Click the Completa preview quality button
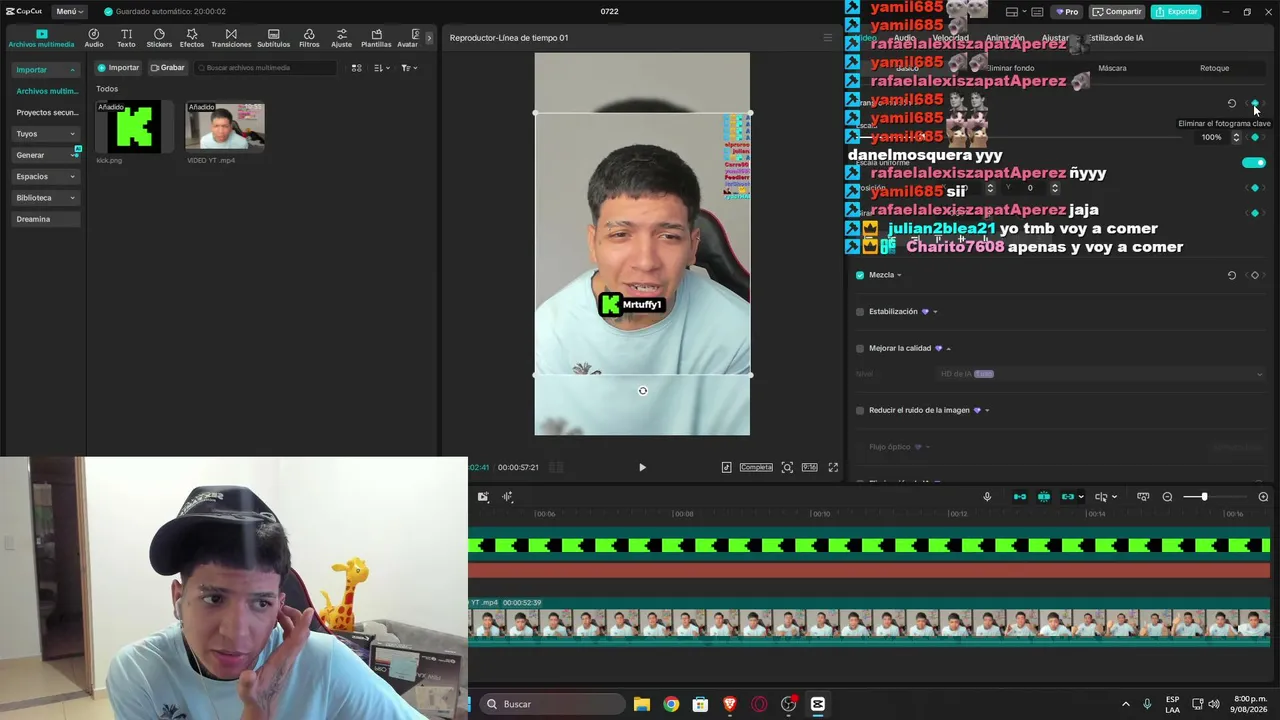 pyautogui.click(x=756, y=467)
